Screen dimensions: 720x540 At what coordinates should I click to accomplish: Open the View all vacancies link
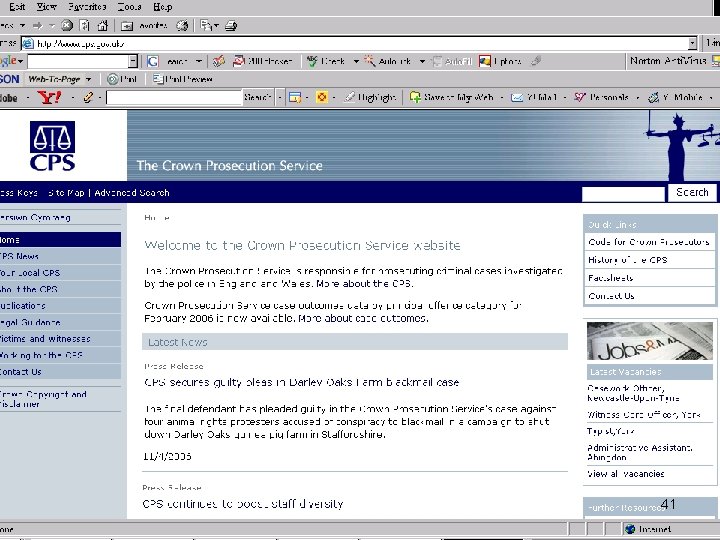coord(626,474)
